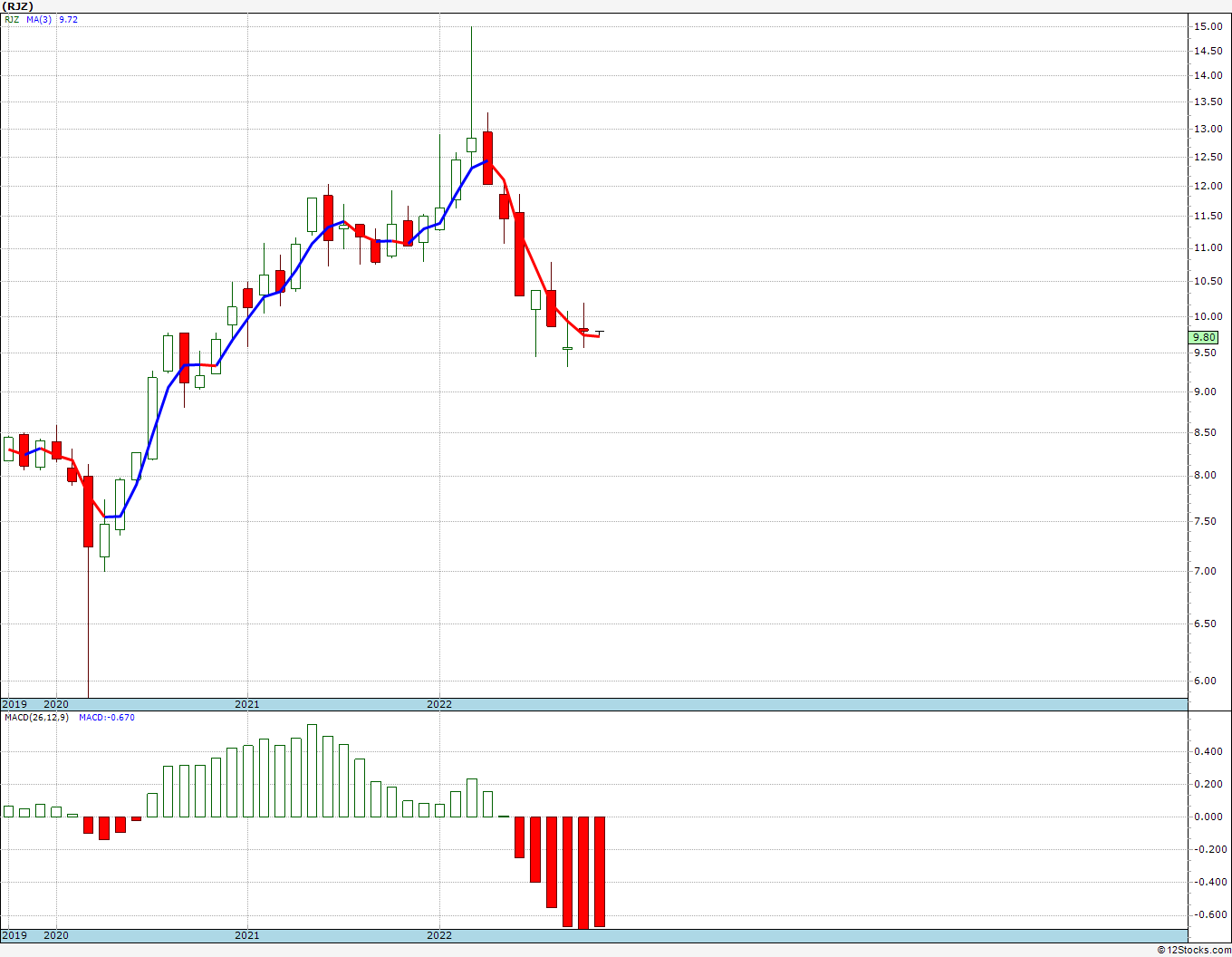Click the 9.00 price axis label
Image resolution: width=1232 pixels, height=957 pixels.
[x=1205, y=391]
